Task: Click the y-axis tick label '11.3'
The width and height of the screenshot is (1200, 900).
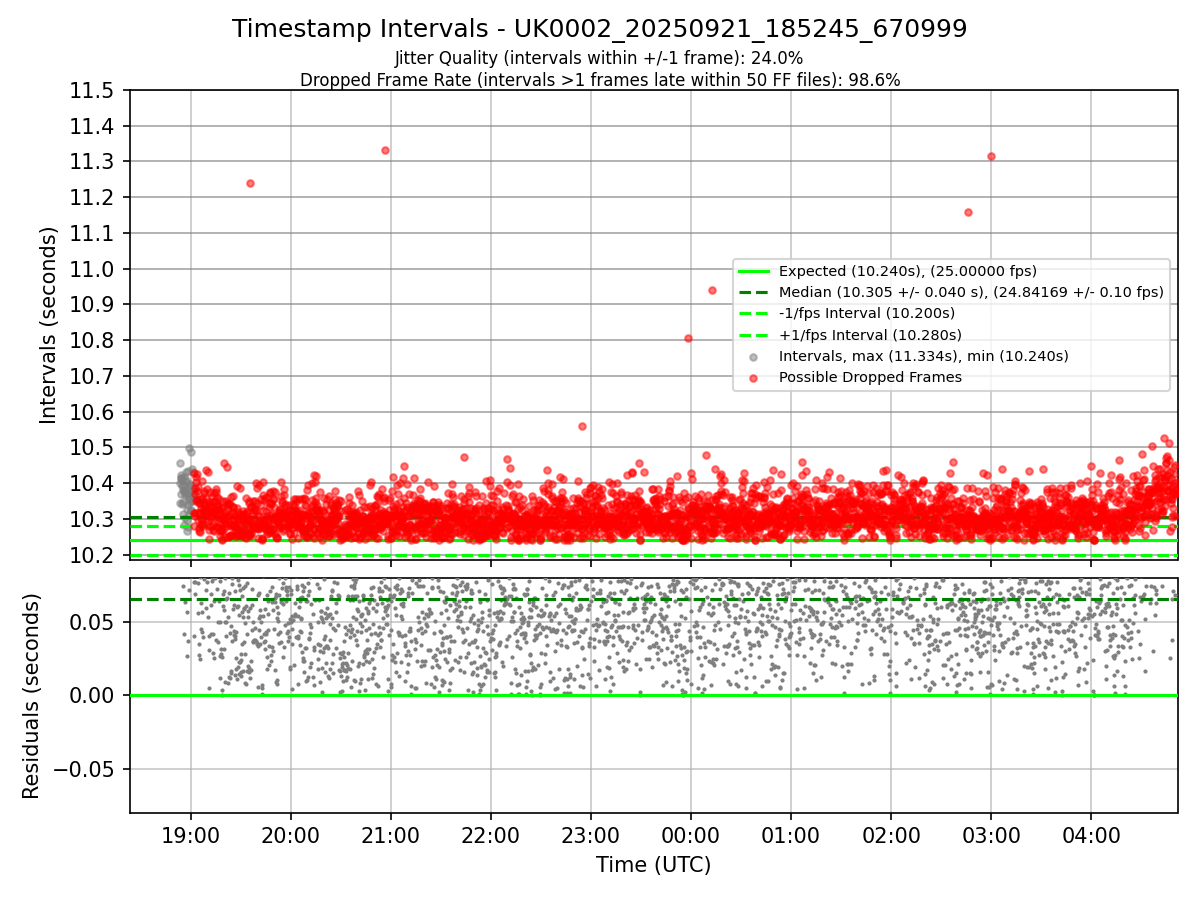Action: pyautogui.click(x=94, y=162)
